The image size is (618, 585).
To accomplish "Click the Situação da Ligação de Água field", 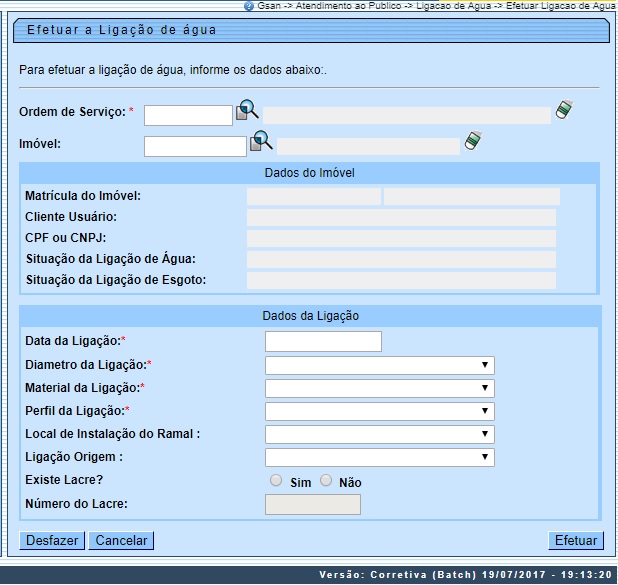I will tap(401, 259).
